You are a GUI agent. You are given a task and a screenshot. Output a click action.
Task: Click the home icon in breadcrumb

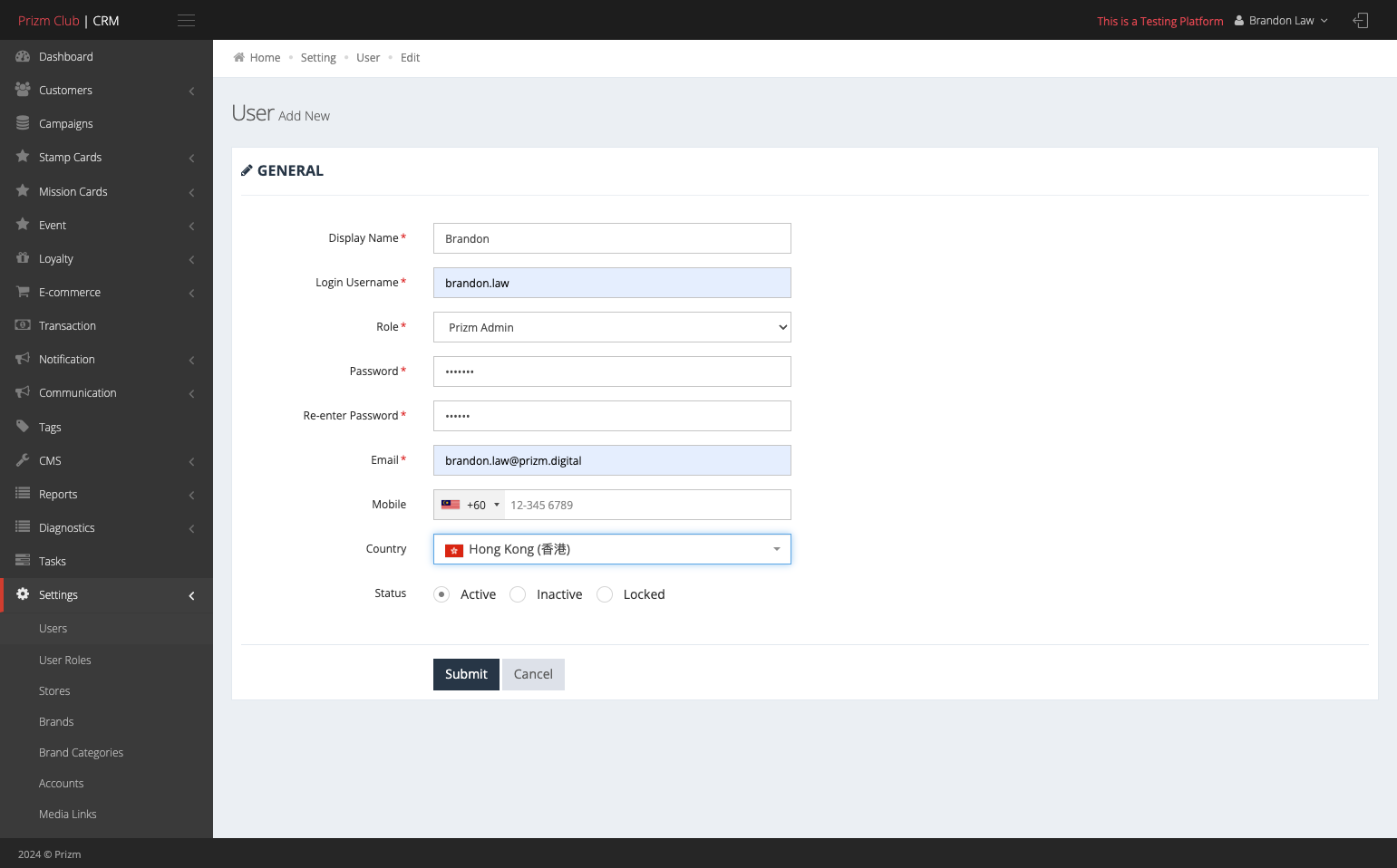239,57
